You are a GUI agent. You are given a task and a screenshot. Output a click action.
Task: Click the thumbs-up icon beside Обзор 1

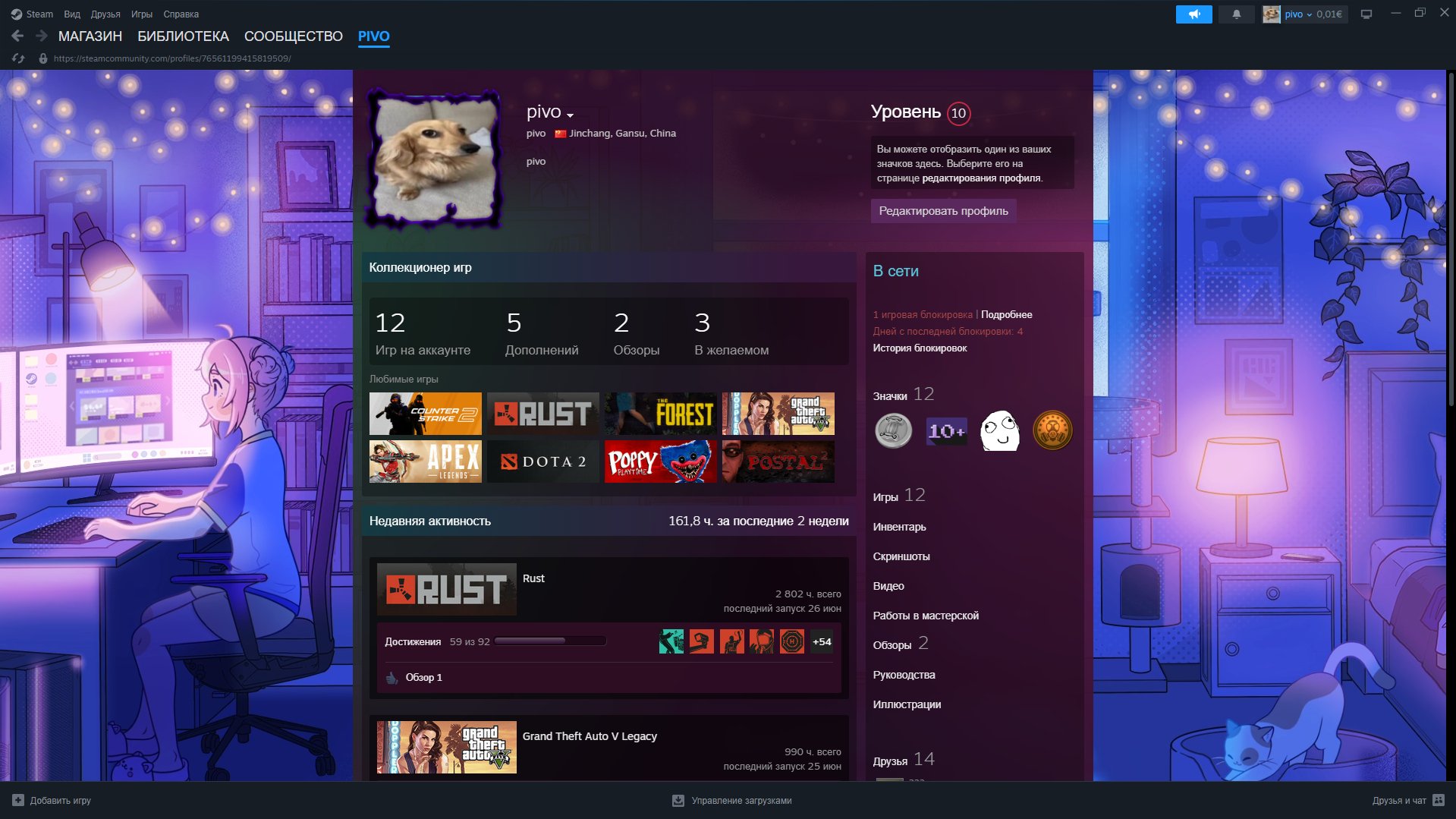pyautogui.click(x=392, y=677)
